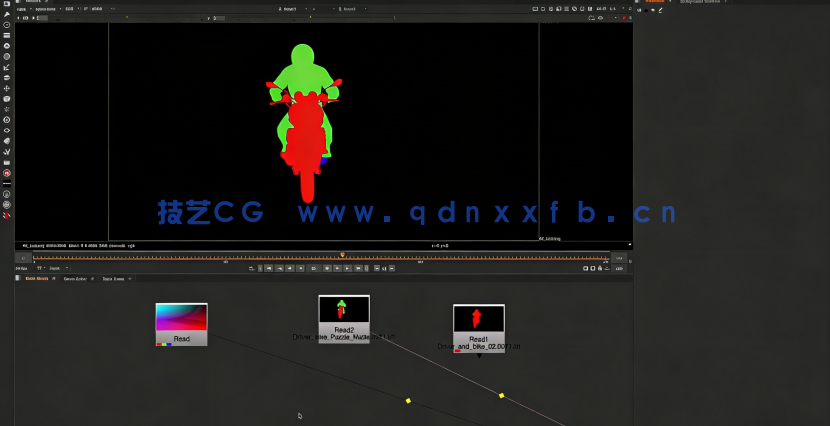Click the pencil edit icon in Properties panel

(660, 10)
